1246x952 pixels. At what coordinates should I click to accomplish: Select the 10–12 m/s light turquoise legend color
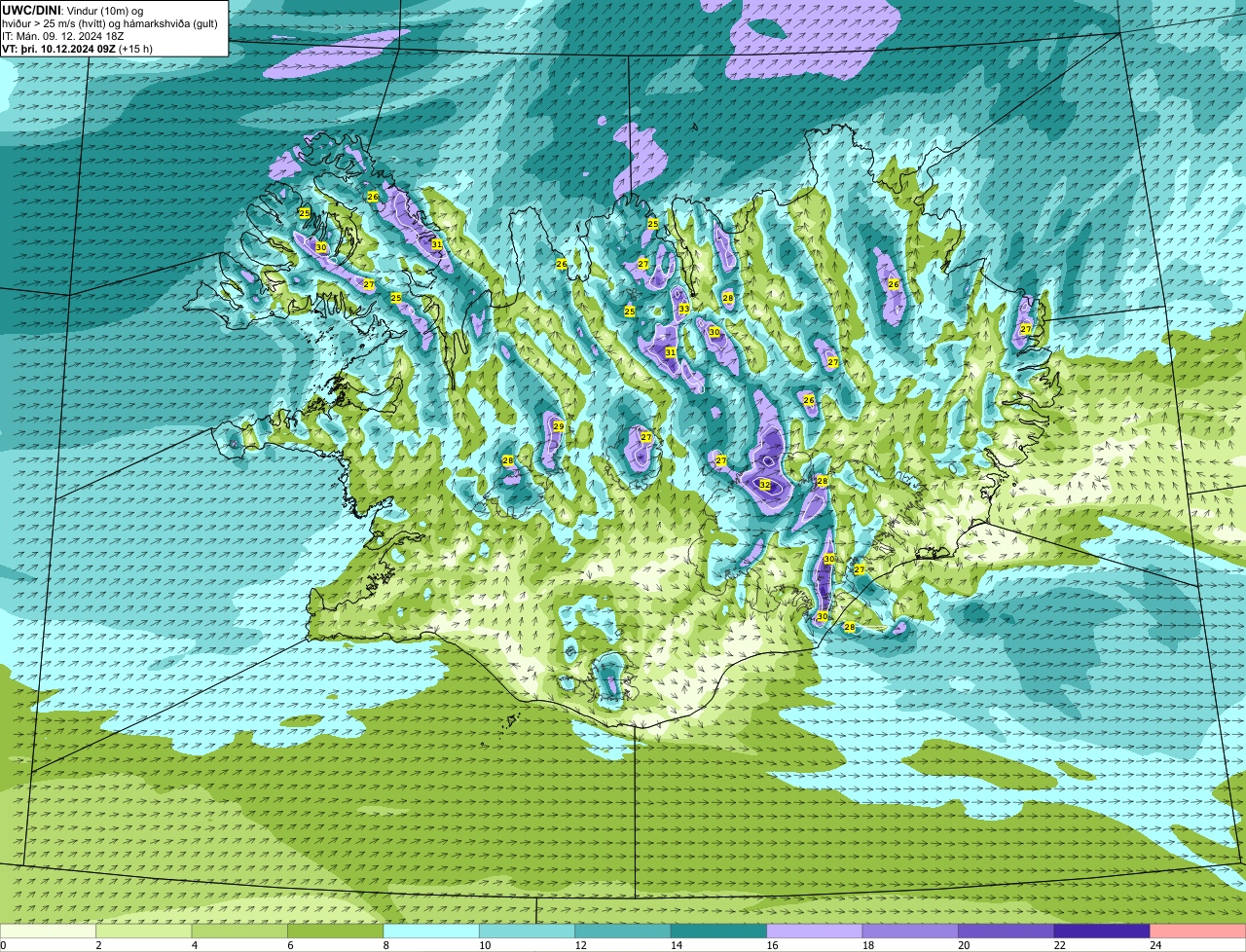coord(528,931)
